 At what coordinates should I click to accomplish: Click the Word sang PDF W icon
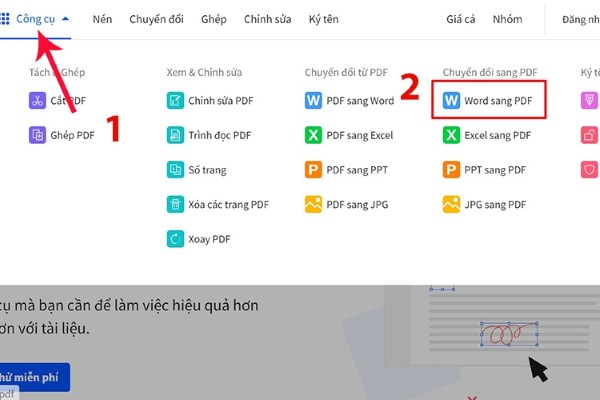(x=451, y=101)
